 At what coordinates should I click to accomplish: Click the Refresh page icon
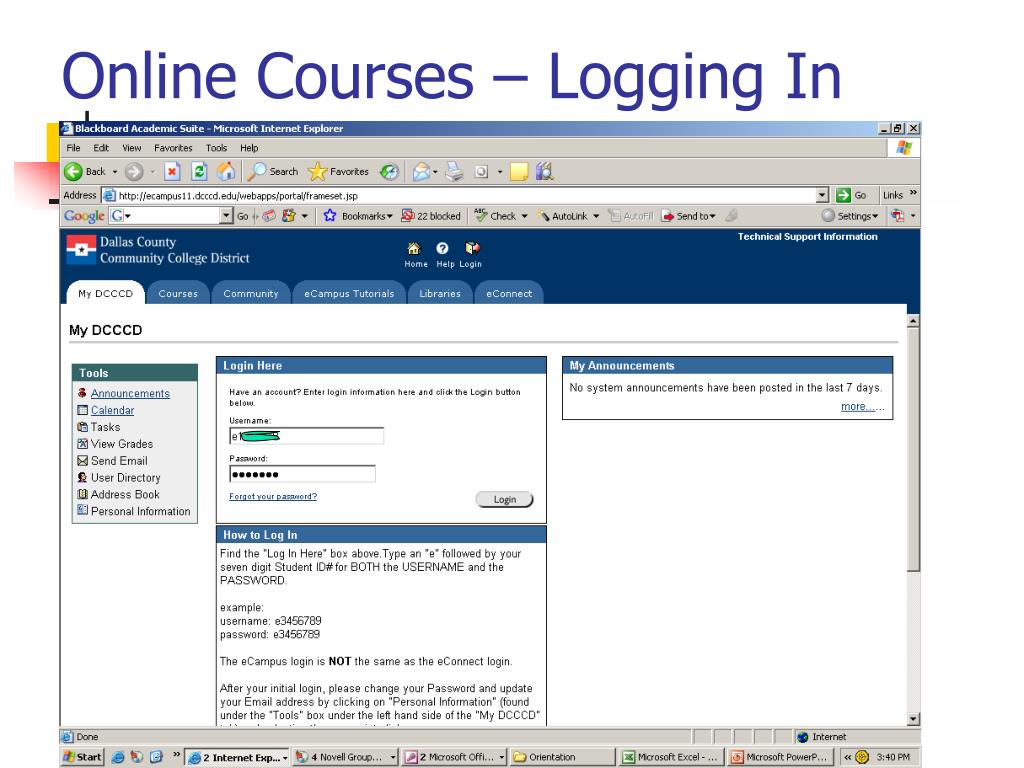pyautogui.click(x=199, y=172)
